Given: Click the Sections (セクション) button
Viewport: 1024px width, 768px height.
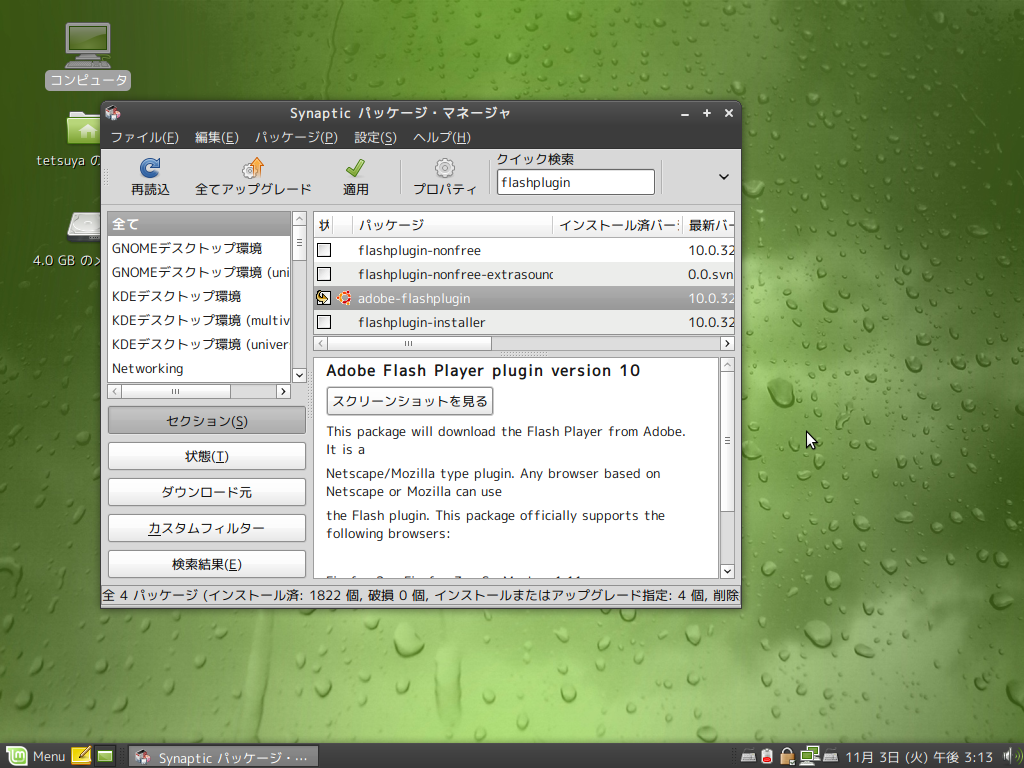Looking at the screenshot, I should [206, 421].
